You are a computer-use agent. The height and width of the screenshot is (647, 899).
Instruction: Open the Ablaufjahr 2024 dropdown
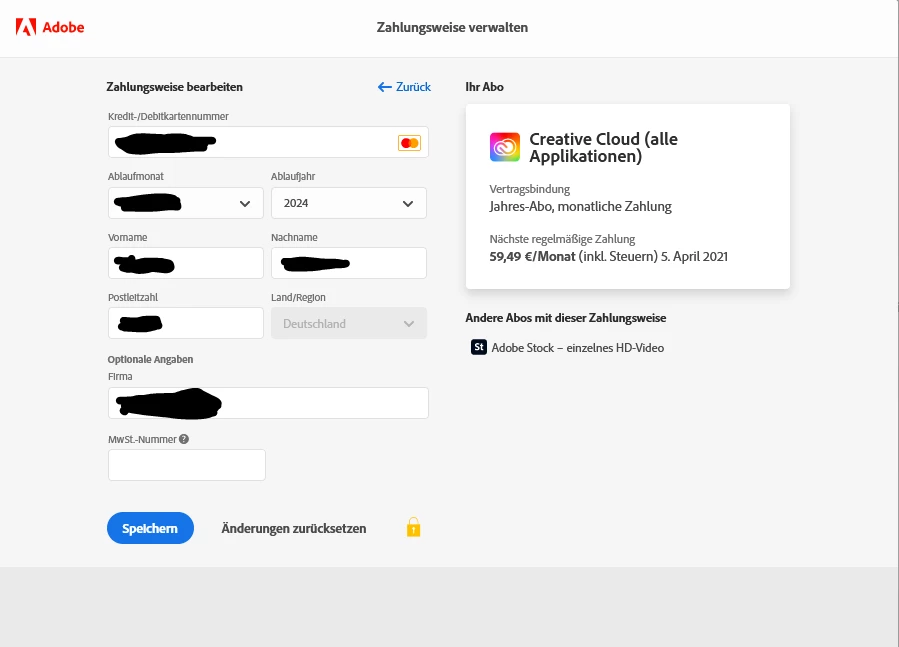(349, 203)
